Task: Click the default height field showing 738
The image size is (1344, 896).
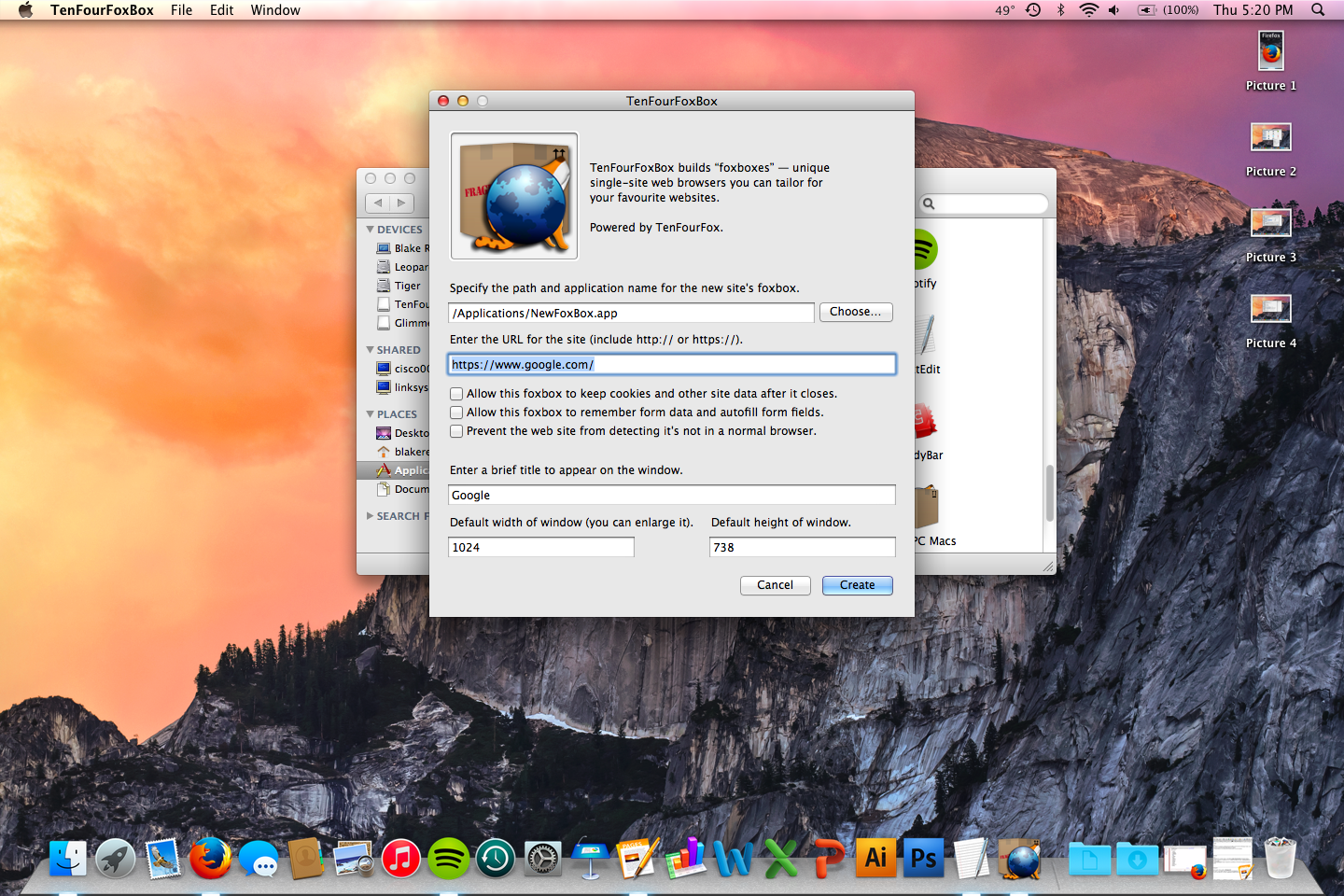Action: pyautogui.click(x=803, y=547)
